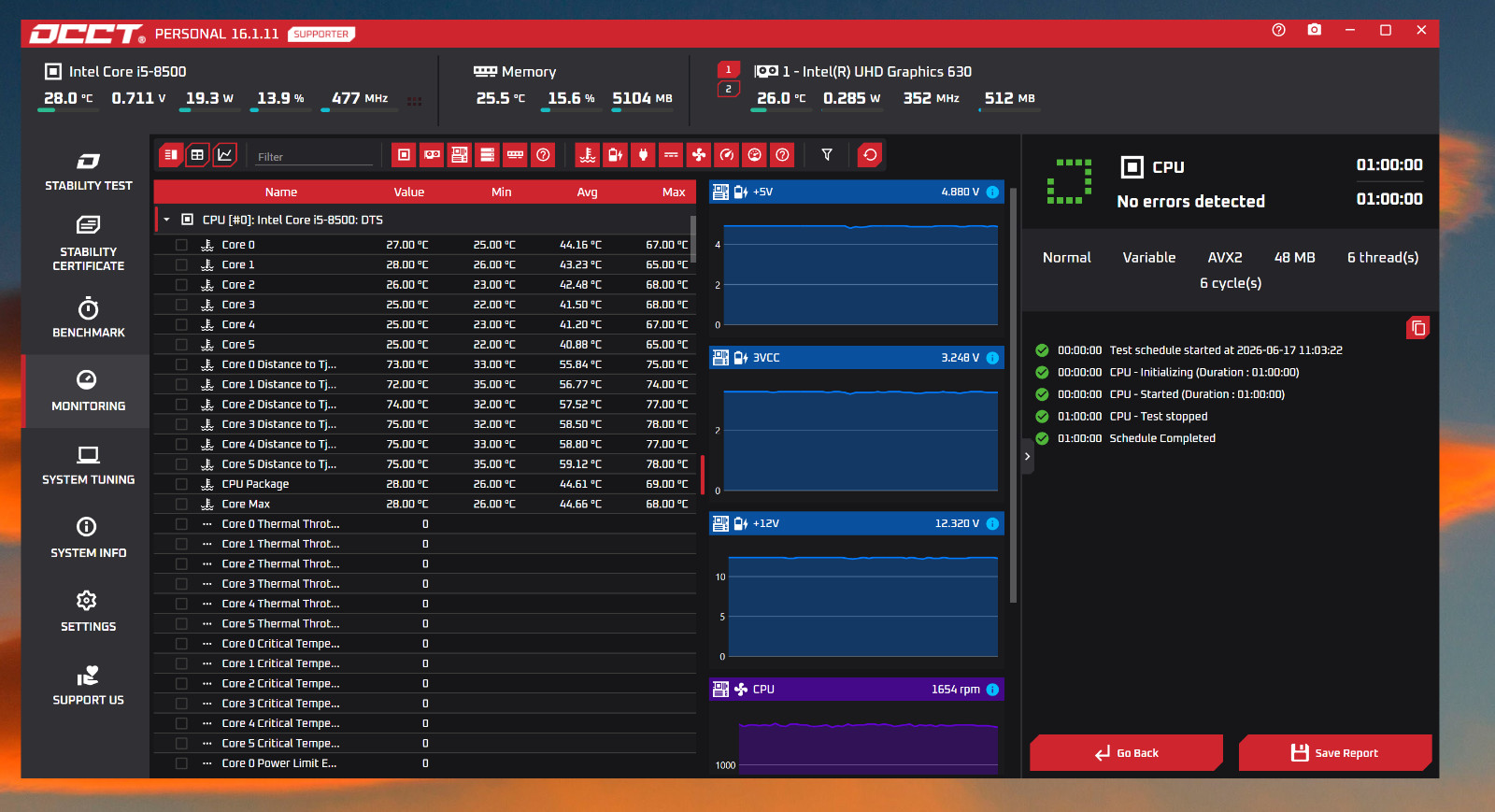The height and width of the screenshot is (812, 1495).
Task: Toggle the fan sensor filter icon
Action: (699, 155)
